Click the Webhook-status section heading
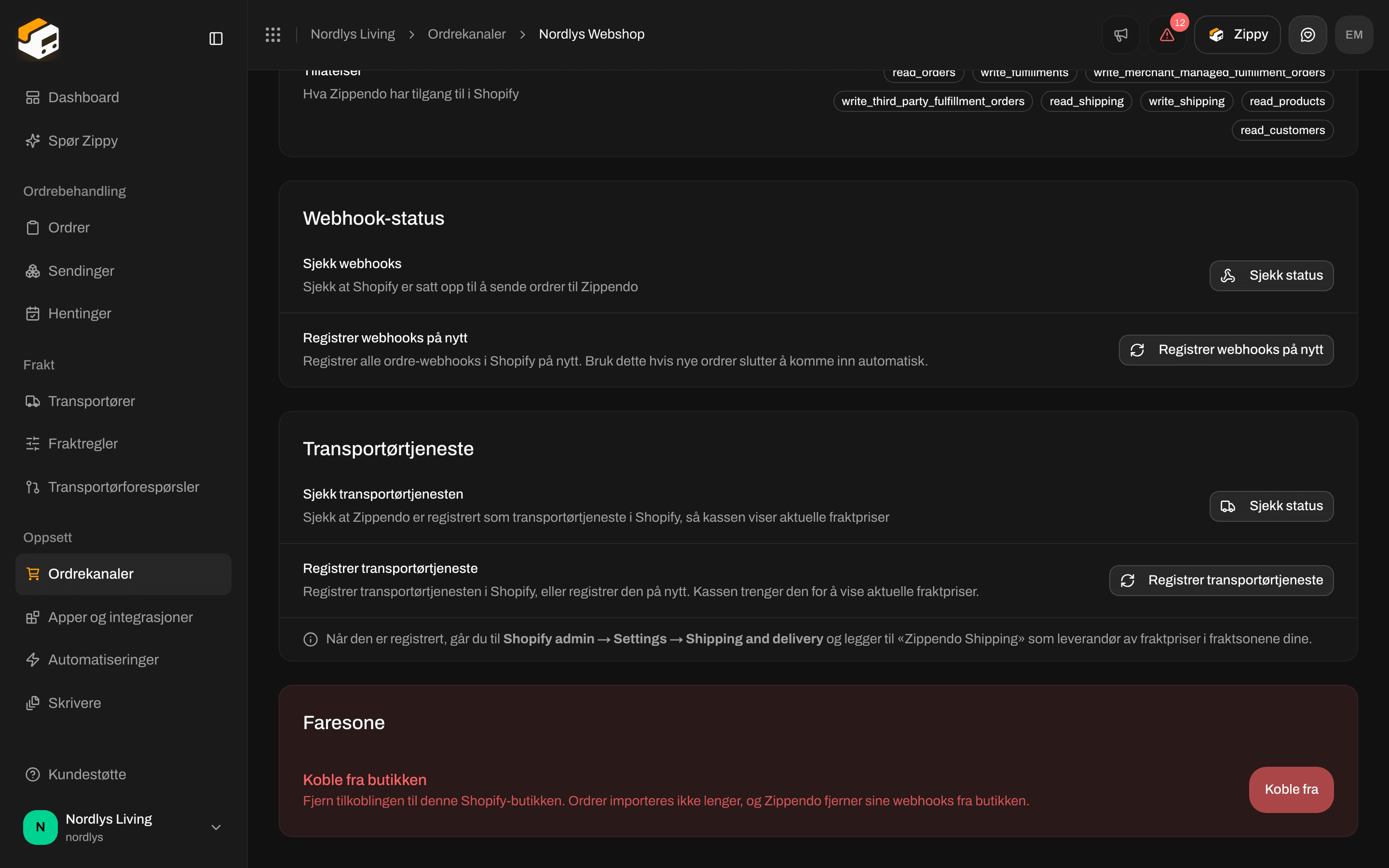This screenshot has height=868, width=1389. point(374,218)
